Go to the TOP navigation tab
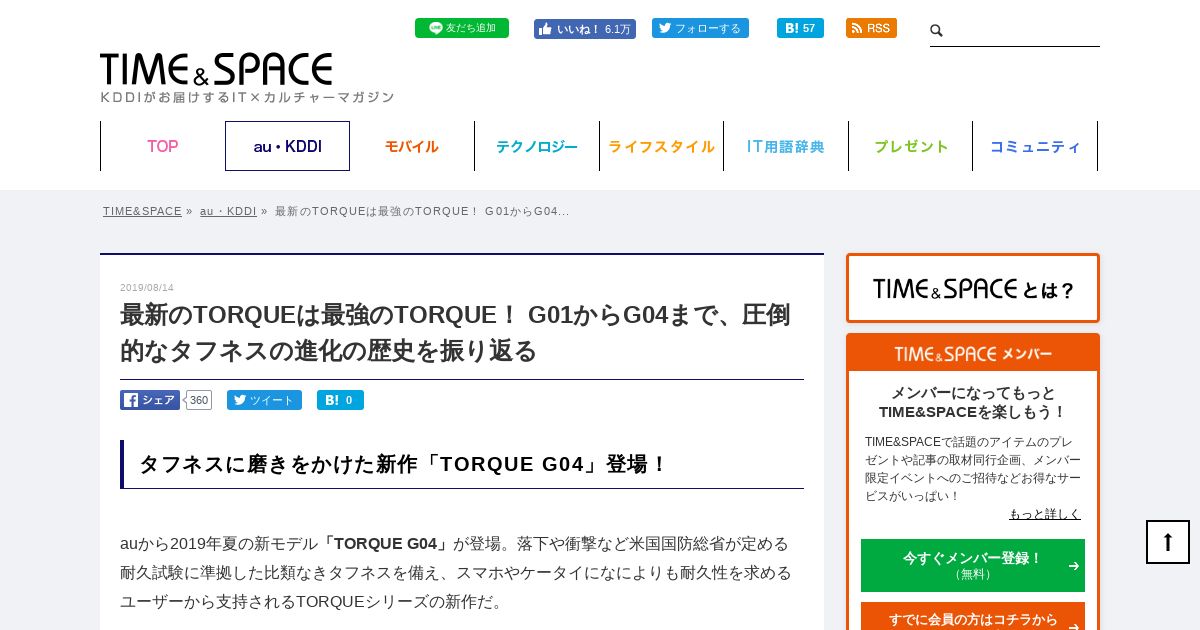1200x630 pixels. (x=163, y=146)
